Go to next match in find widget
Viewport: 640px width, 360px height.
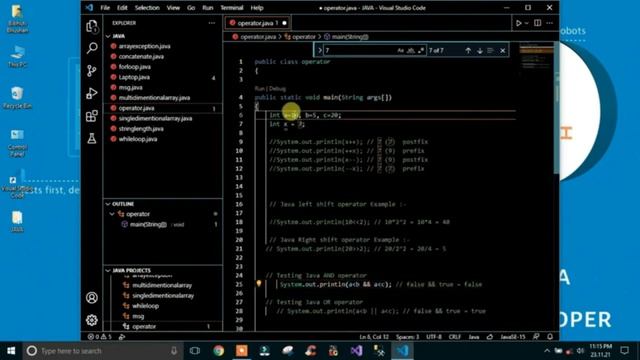click(480, 51)
